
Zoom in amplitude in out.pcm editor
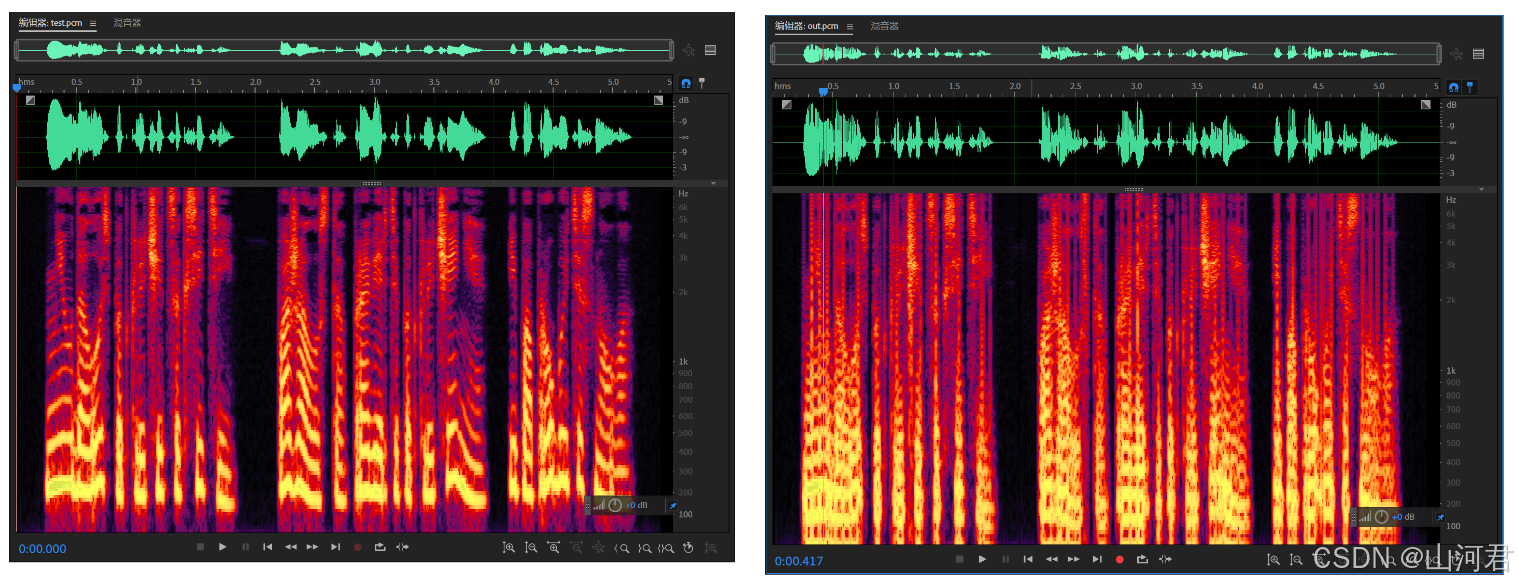pyautogui.click(x=1274, y=560)
